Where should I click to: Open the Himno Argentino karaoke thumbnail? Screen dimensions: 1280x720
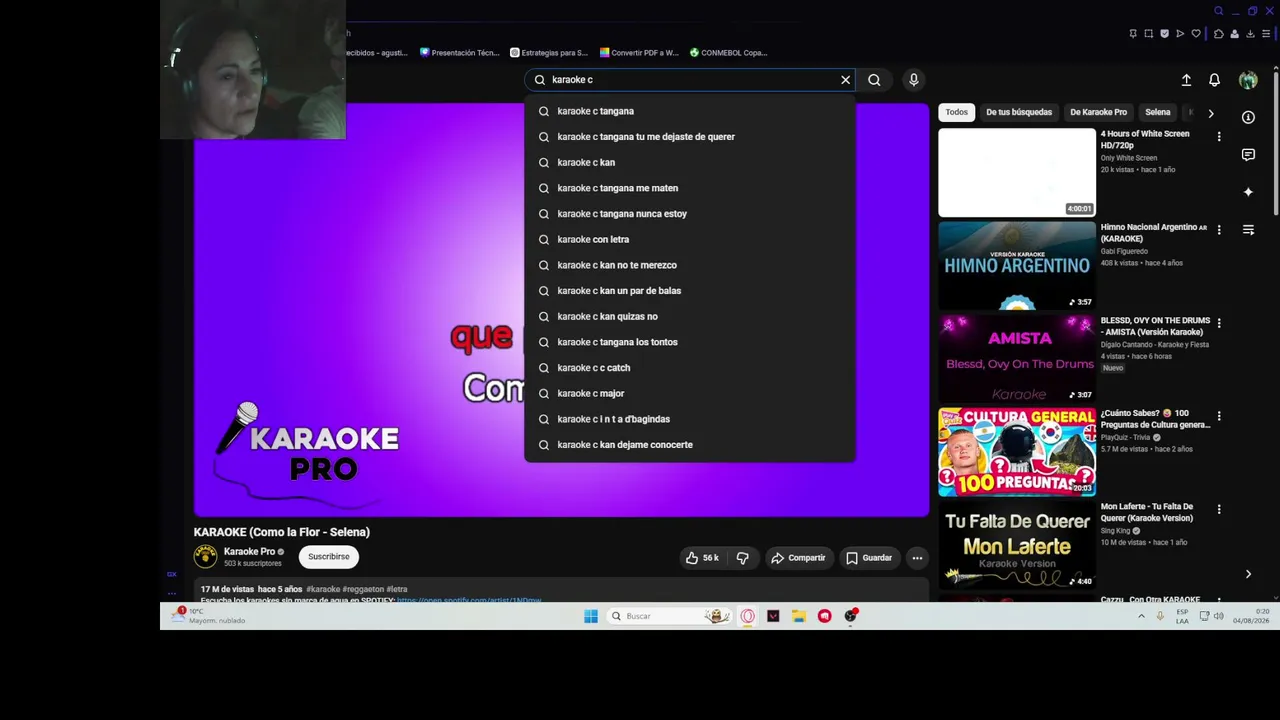click(x=1017, y=266)
